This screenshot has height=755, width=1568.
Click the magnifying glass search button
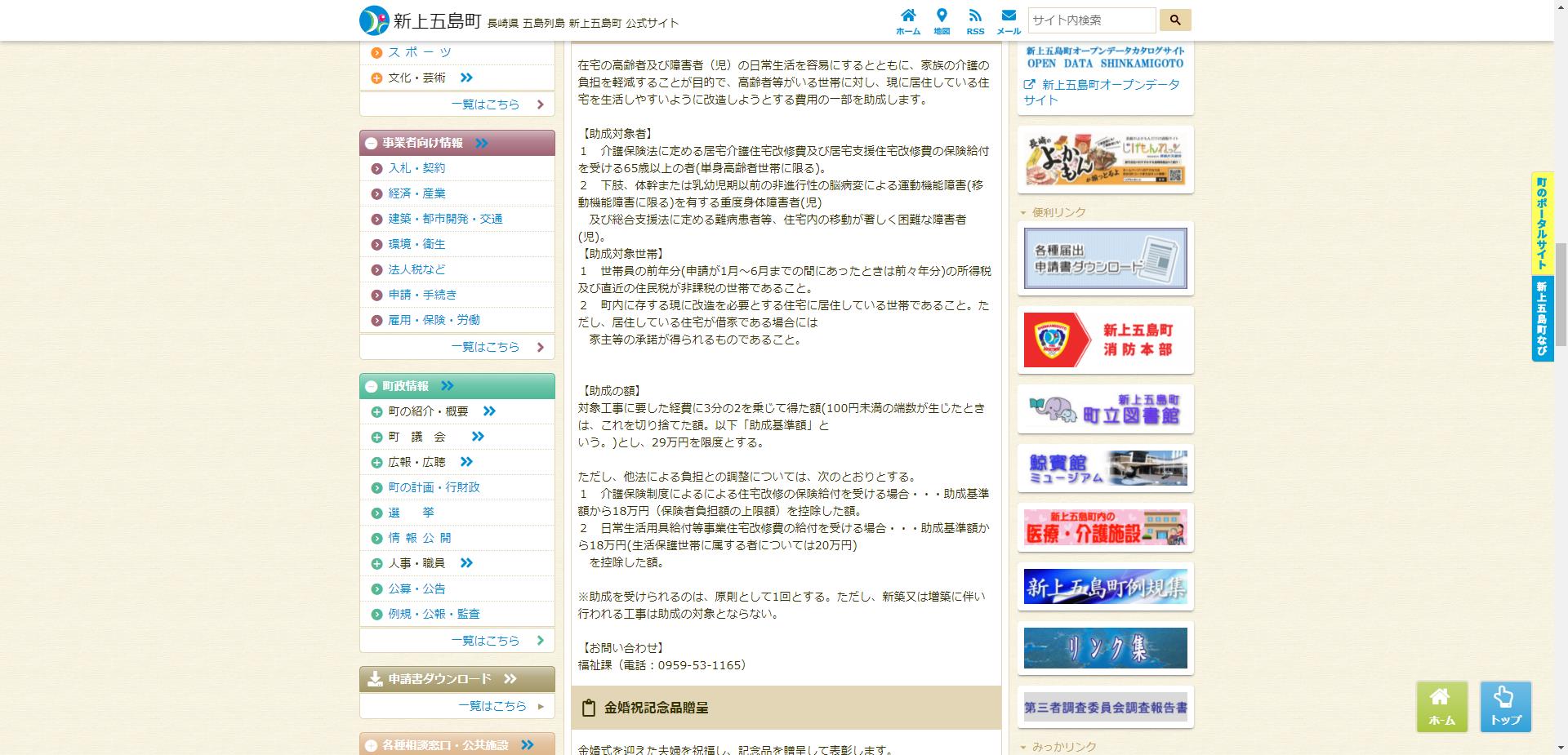pos(1174,20)
